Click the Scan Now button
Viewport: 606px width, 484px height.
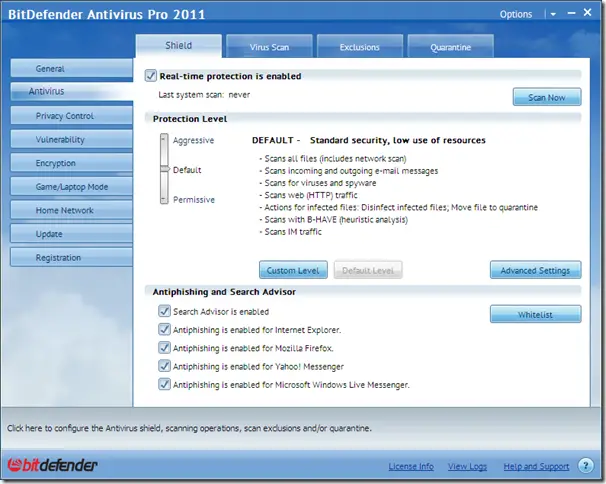click(x=547, y=97)
